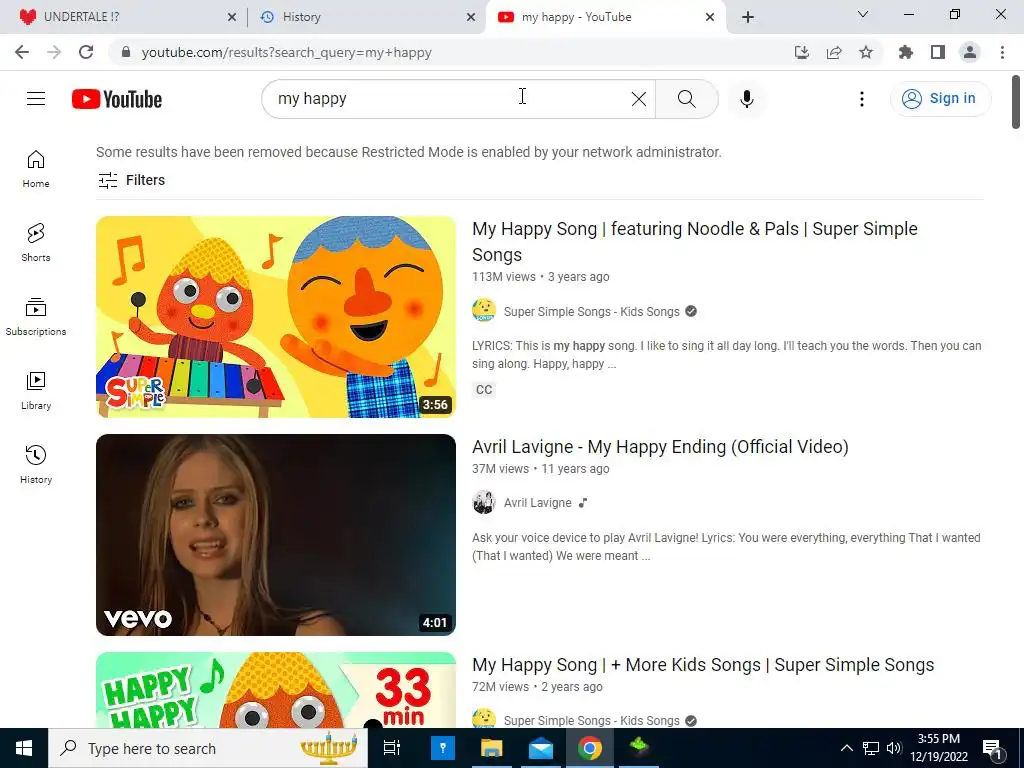Click the blue pinned app beside Task View

tap(443, 748)
